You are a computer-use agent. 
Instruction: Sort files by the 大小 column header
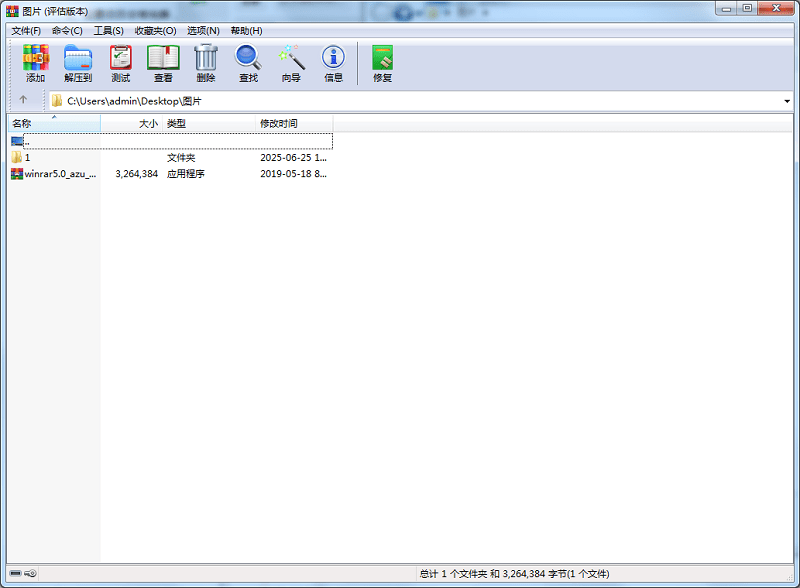click(x=148, y=123)
